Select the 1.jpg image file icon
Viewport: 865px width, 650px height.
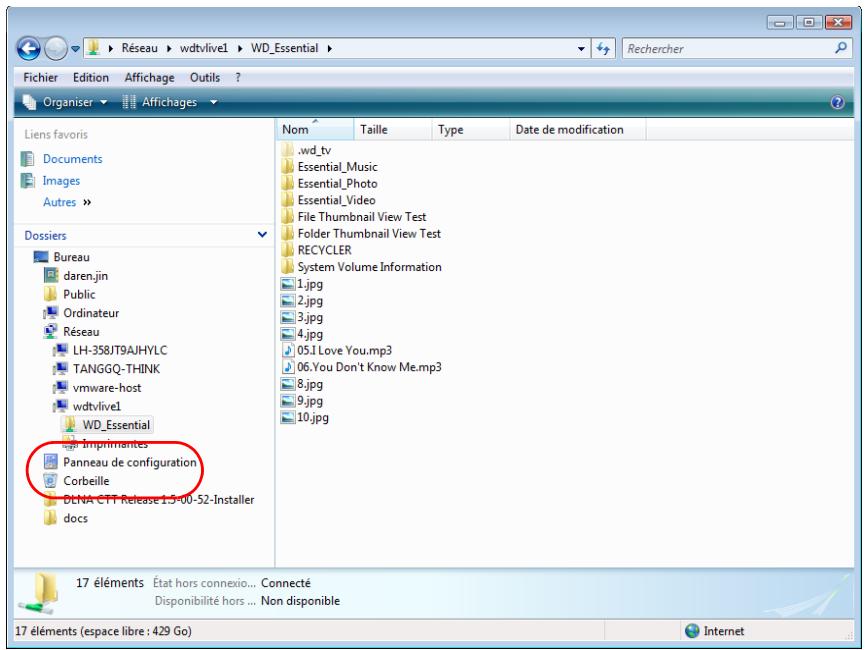(x=287, y=284)
